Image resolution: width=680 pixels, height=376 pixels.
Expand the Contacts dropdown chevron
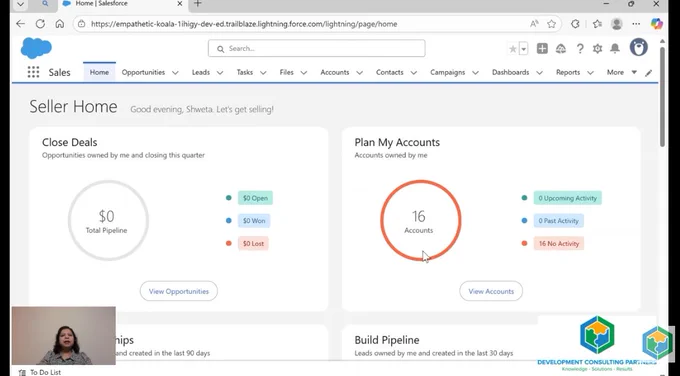pyautogui.click(x=414, y=73)
